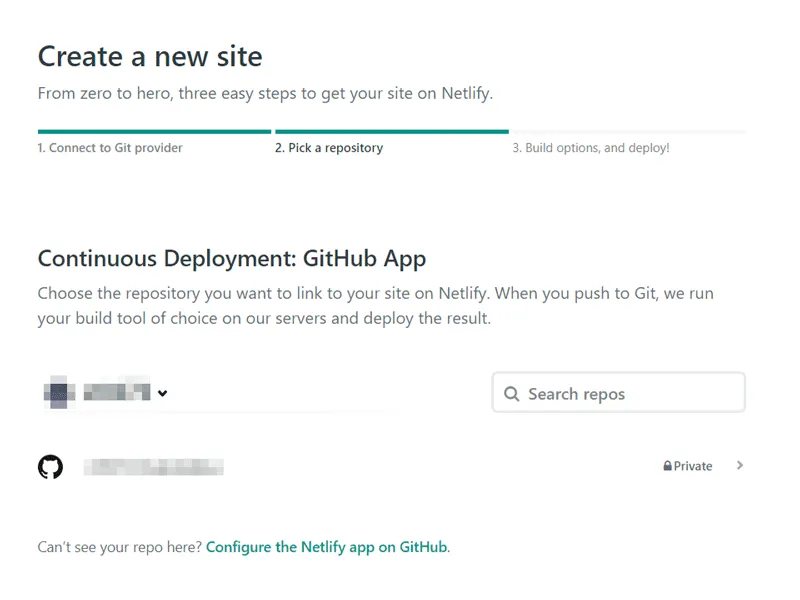Screen dimensions: 800x600
Task: Select step 3 Build options, and deploy!
Action: 591,148
